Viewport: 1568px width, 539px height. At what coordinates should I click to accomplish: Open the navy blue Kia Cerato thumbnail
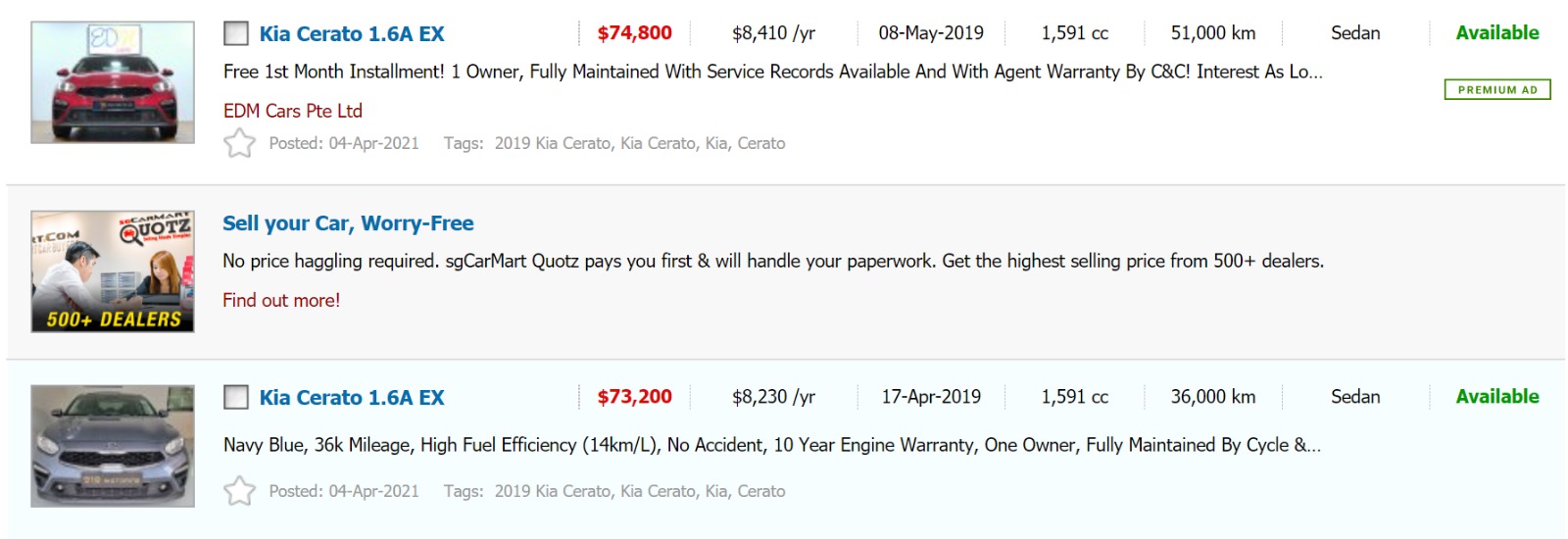coord(113,446)
